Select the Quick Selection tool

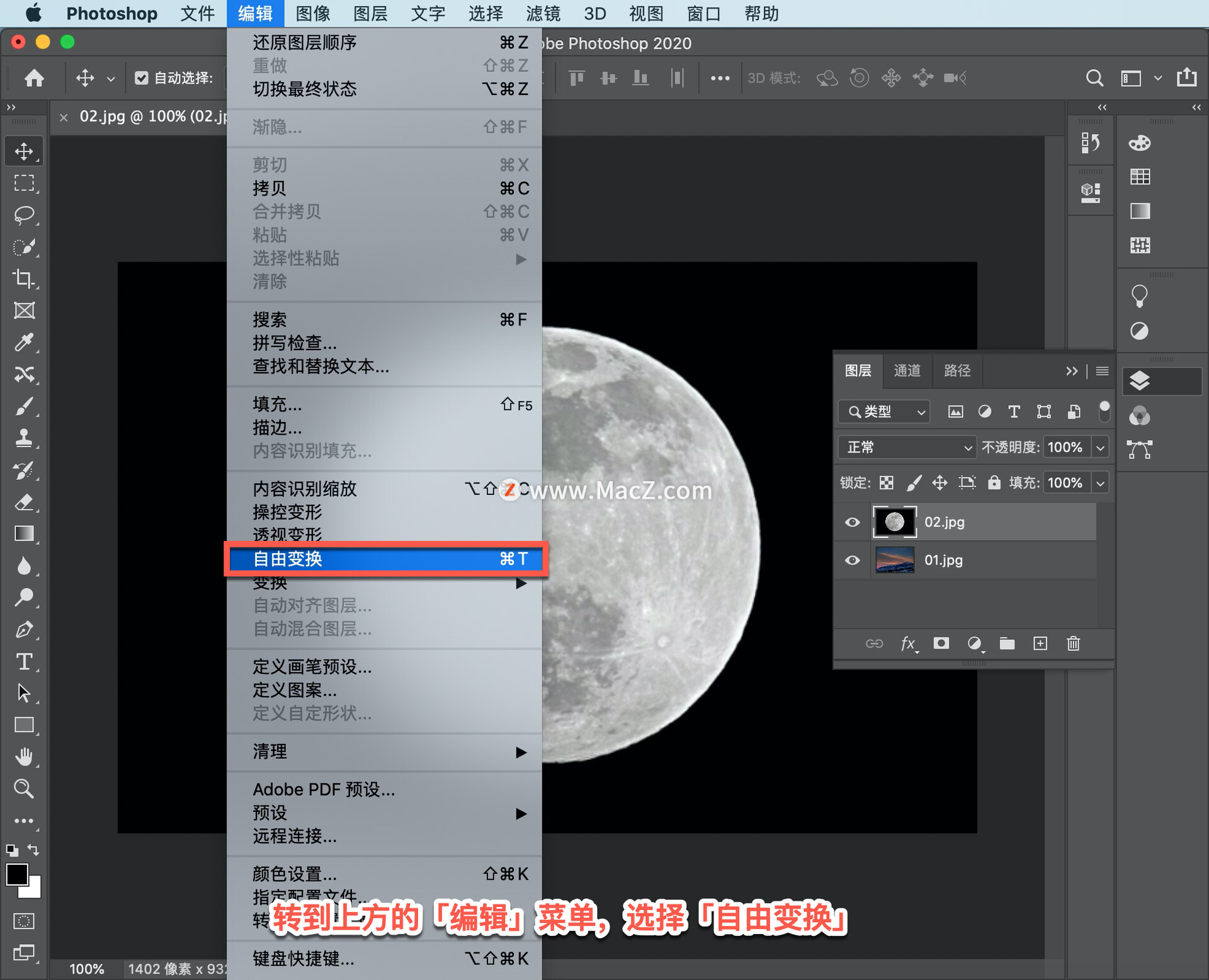click(24, 247)
